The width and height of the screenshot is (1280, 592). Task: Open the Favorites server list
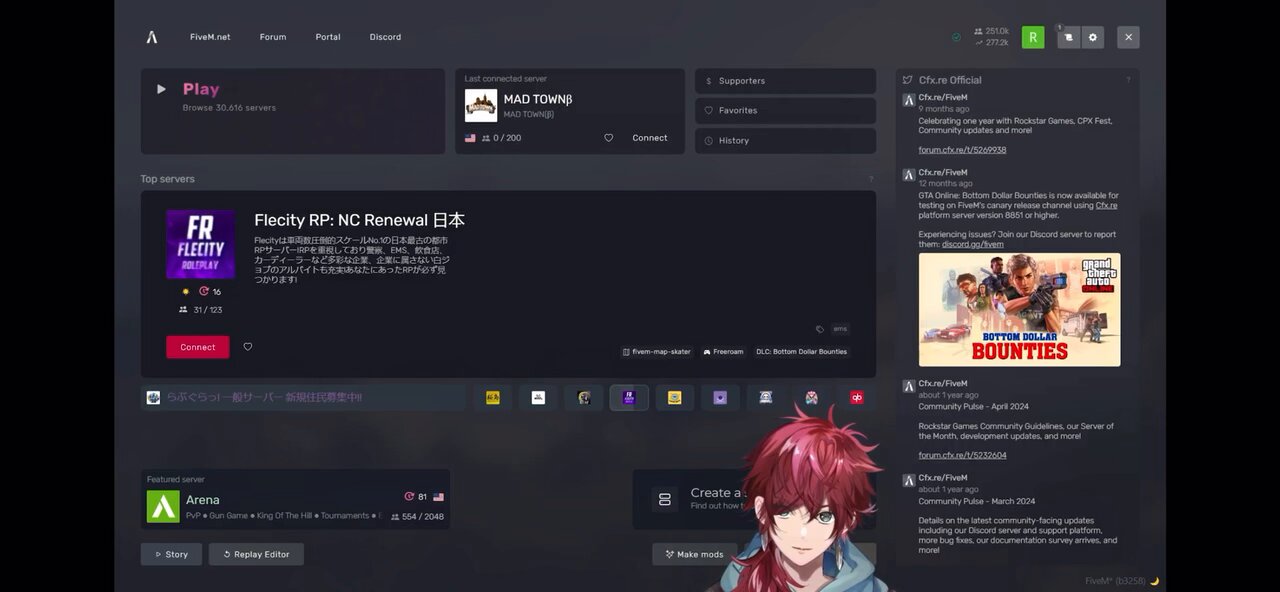point(785,111)
